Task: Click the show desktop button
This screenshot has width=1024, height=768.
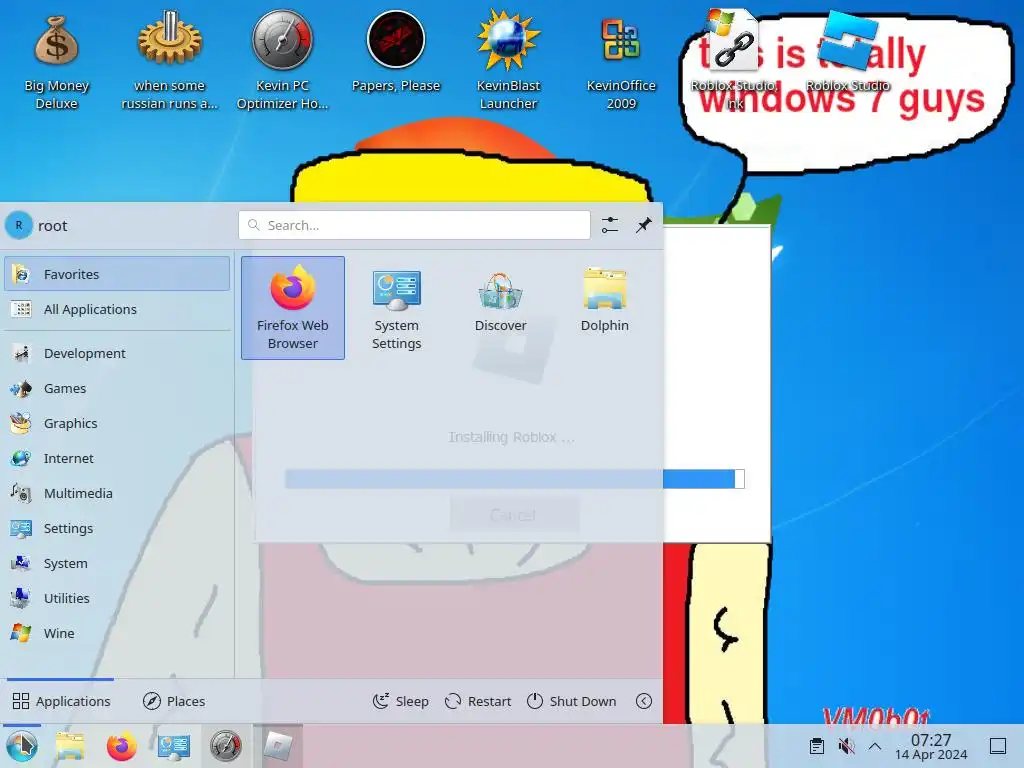Action: pos(997,746)
